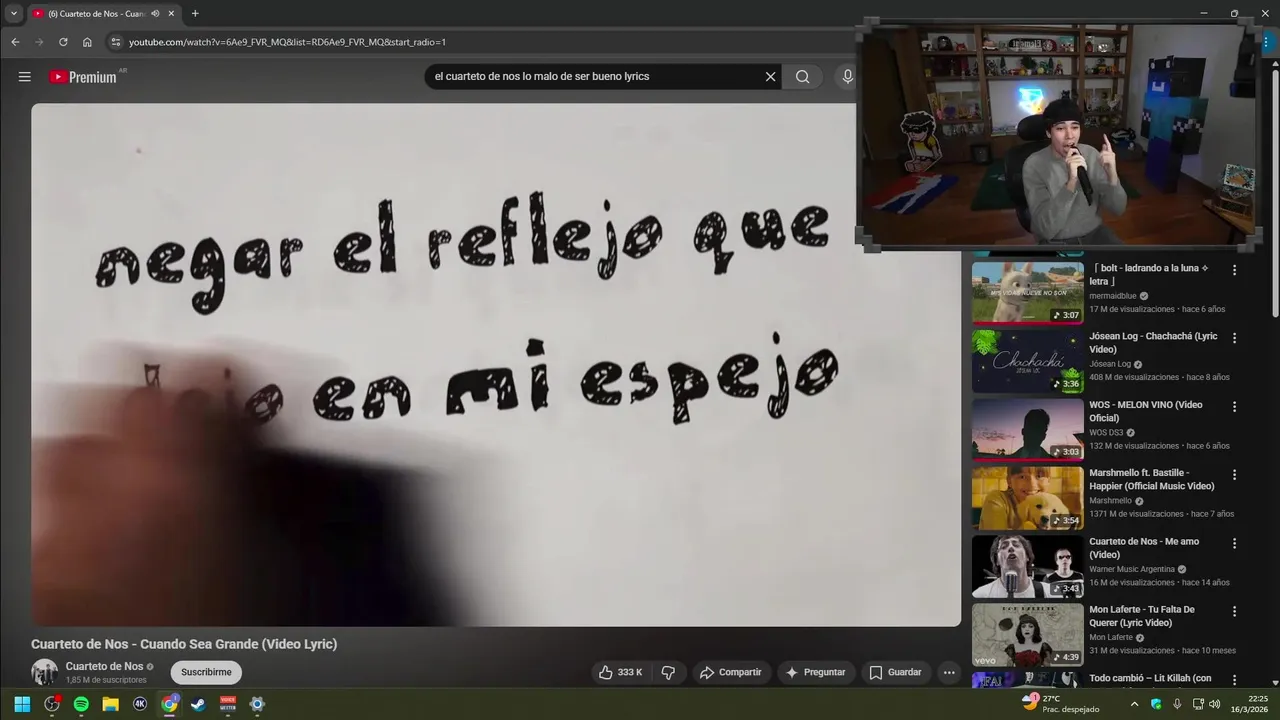Open Google Chrome from the taskbar

click(x=170, y=704)
